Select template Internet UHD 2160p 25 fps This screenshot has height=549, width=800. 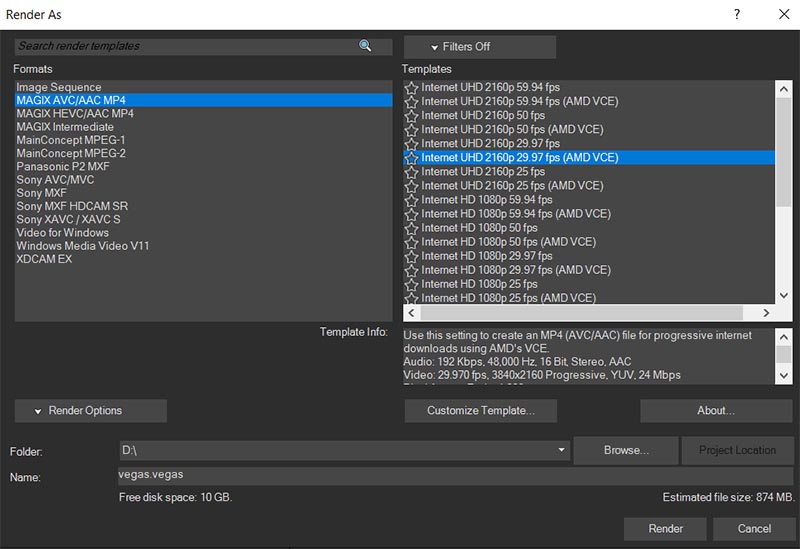[x=589, y=172]
